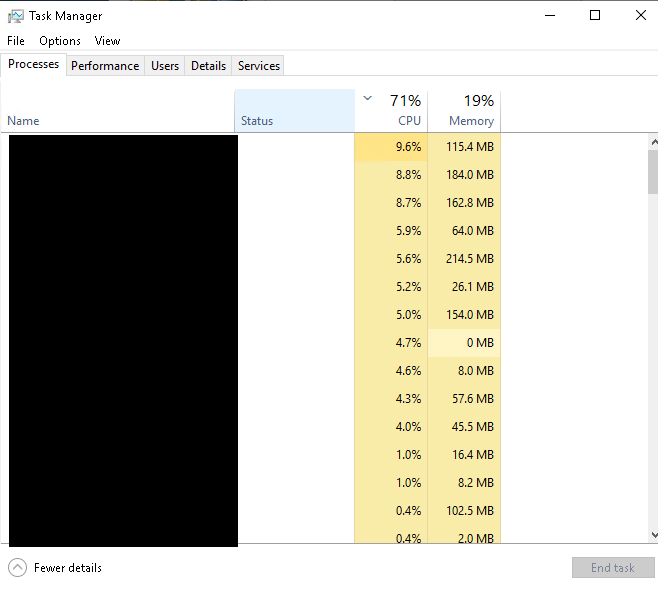Select the 162.8 MB memory cell
The image size is (658, 589).
[464, 203]
